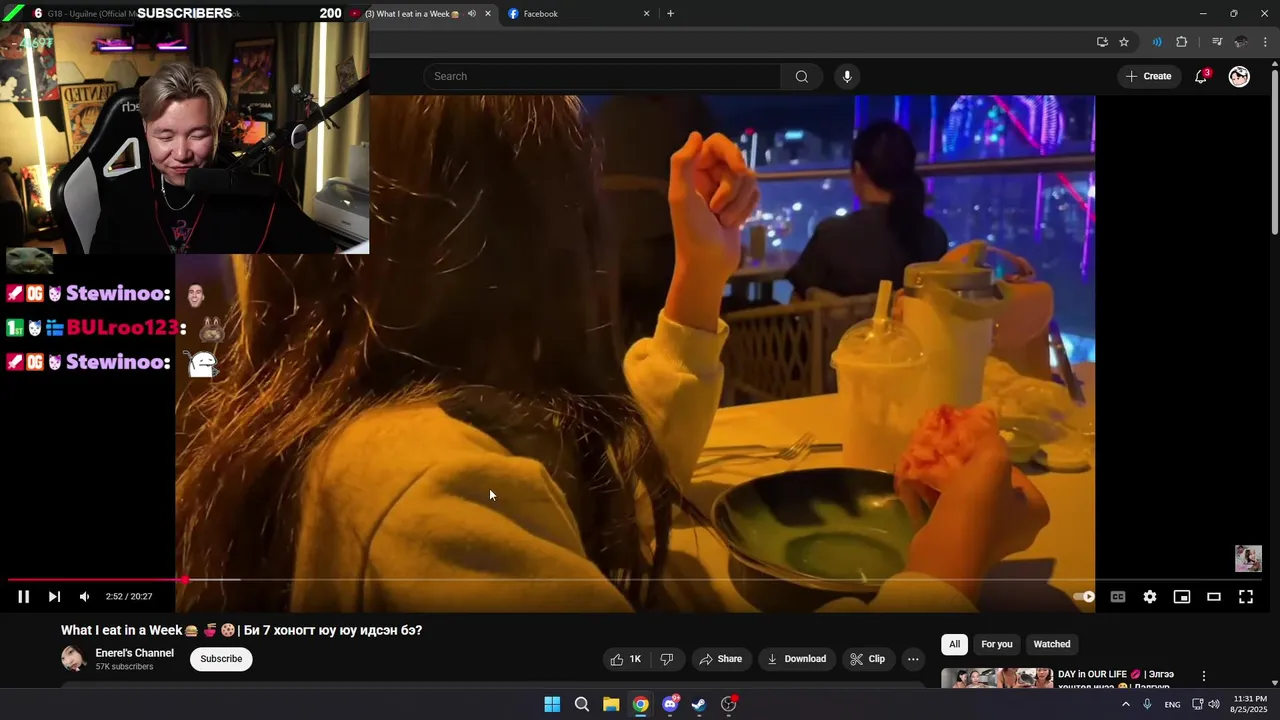Close the What I eat in a Week tab
1280x720 pixels.
pyautogui.click(x=488, y=14)
